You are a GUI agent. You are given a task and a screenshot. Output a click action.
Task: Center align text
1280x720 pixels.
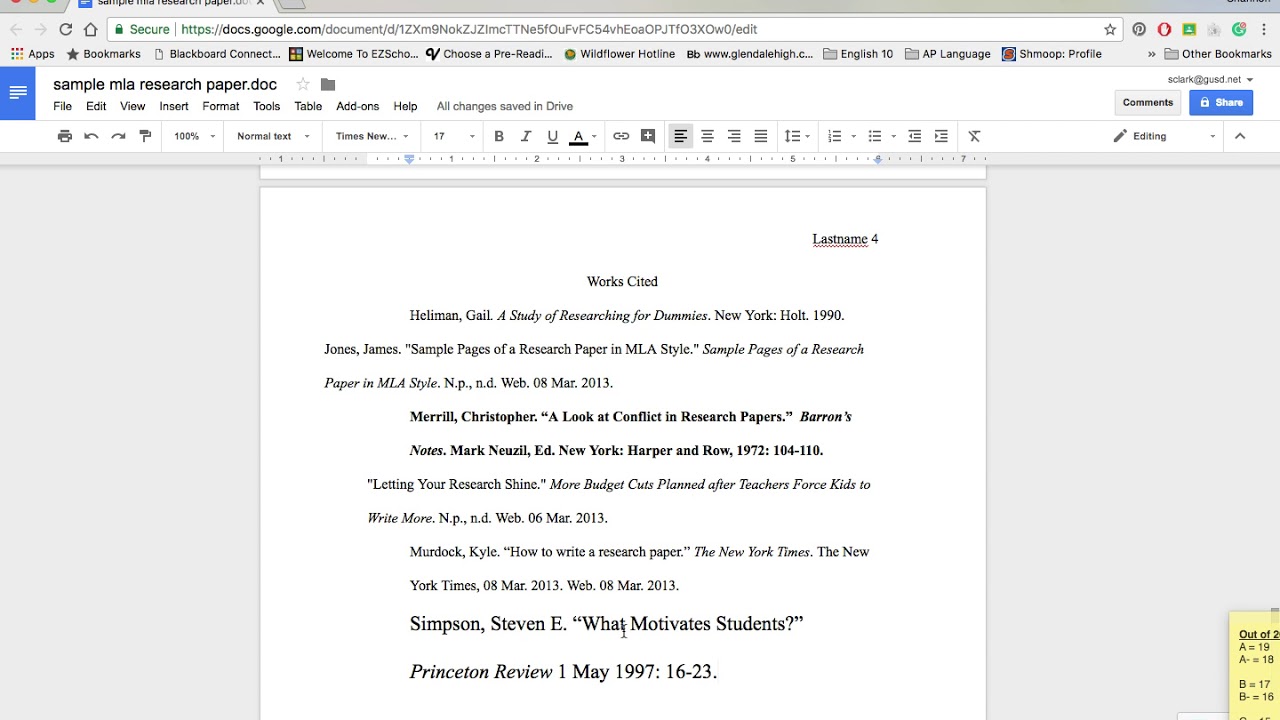pos(707,136)
